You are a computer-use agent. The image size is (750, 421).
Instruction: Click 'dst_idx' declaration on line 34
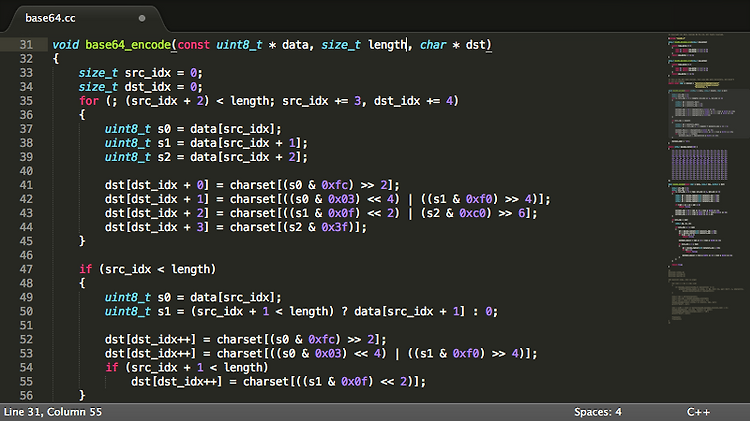tap(148, 87)
